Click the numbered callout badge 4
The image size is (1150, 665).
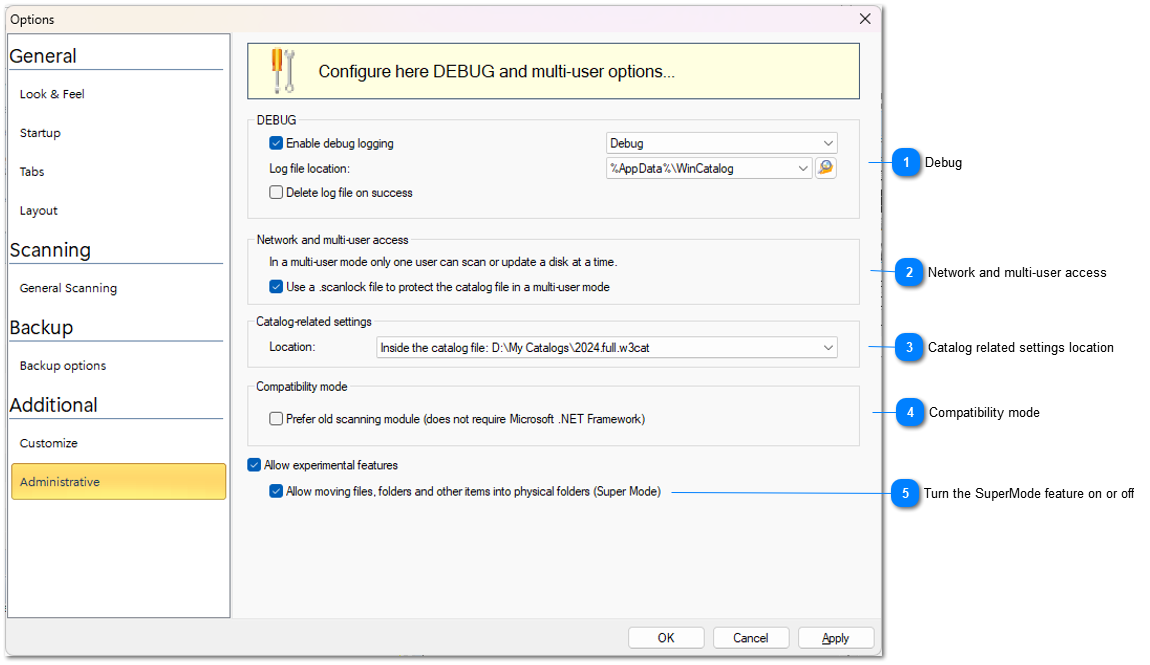pyautogui.click(x=909, y=412)
